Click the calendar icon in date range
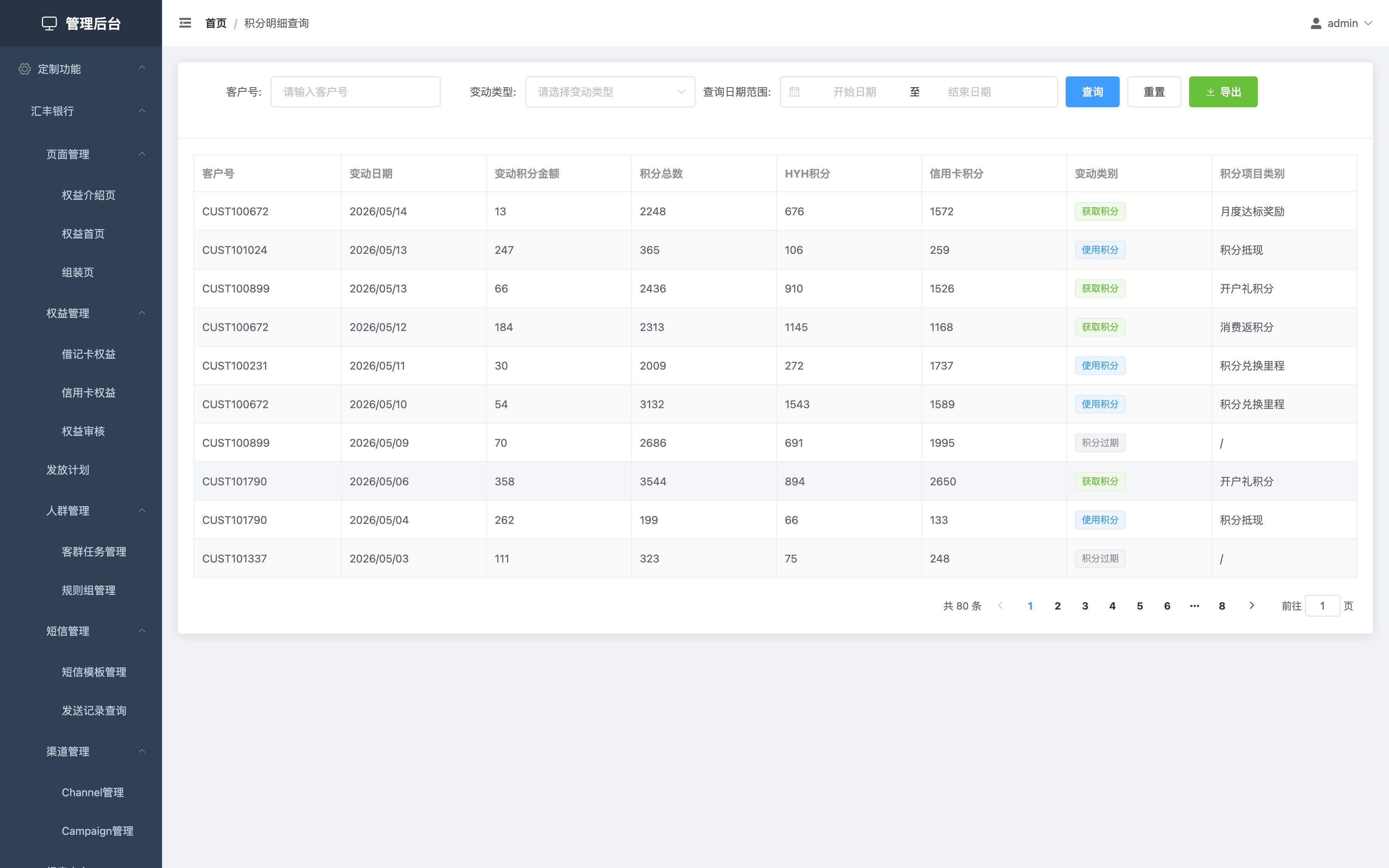Image resolution: width=1389 pixels, height=868 pixels. 794,92
